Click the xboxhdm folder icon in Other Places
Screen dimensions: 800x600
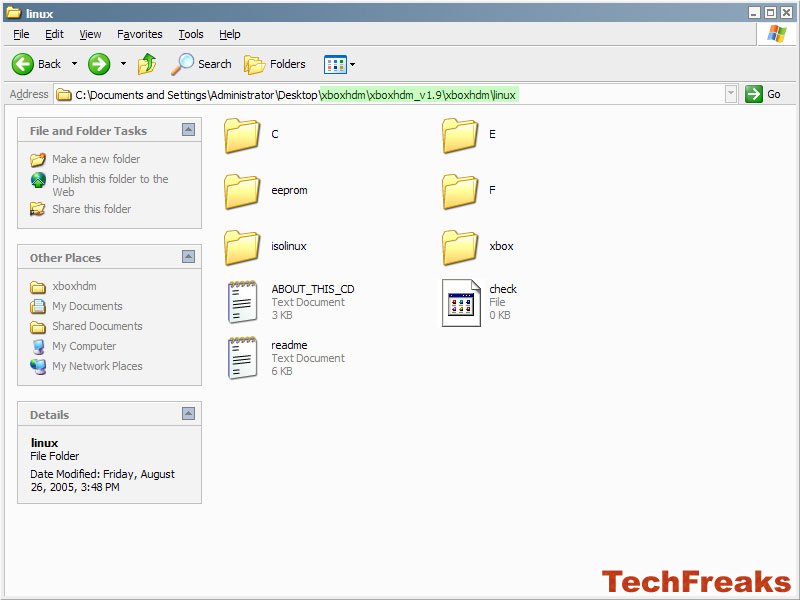pos(38,287)
